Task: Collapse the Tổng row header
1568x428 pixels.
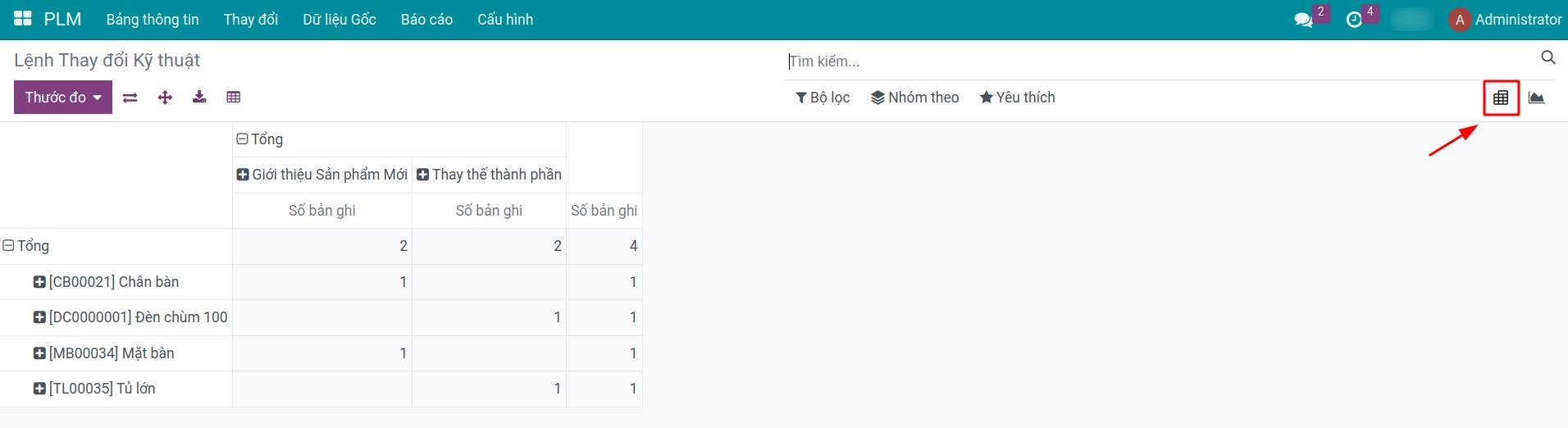Action: (x=9, y=246)
